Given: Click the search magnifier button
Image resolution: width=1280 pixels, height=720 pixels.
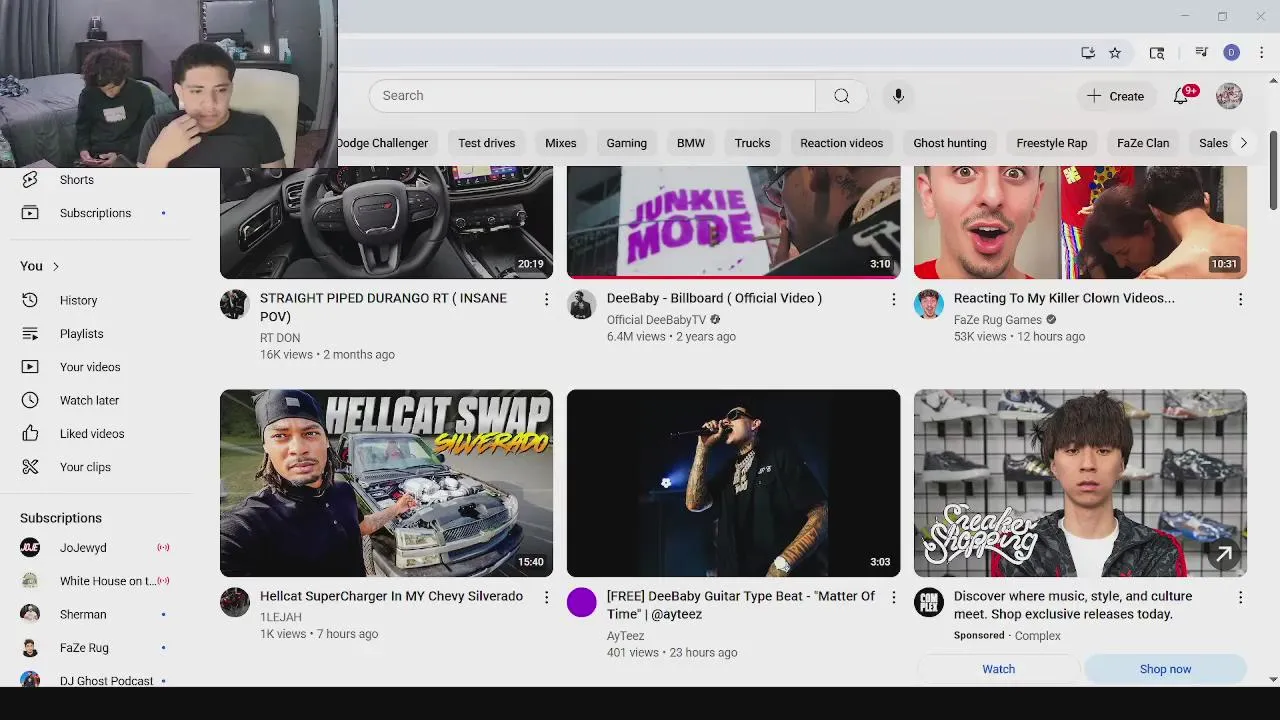Looking at the screenshot, I should [x=841, y=96].
